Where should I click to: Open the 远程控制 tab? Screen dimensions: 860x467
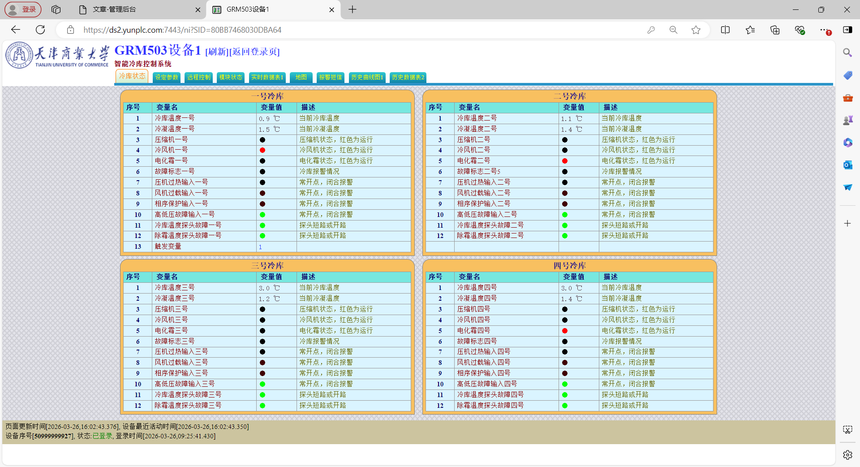coord(199,77)
